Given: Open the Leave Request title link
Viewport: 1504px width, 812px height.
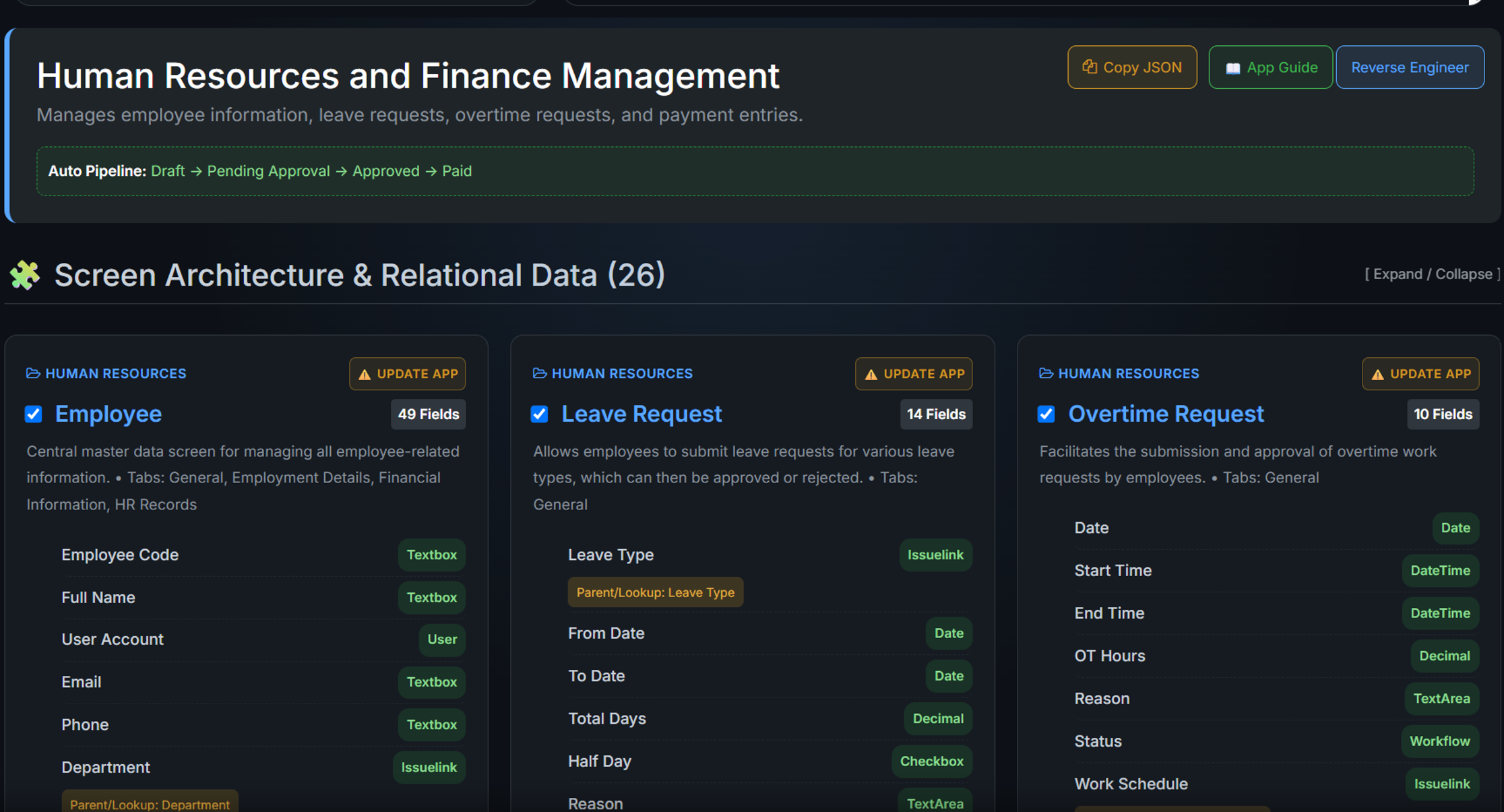Looking at the screenshot, I should [641, 414].
